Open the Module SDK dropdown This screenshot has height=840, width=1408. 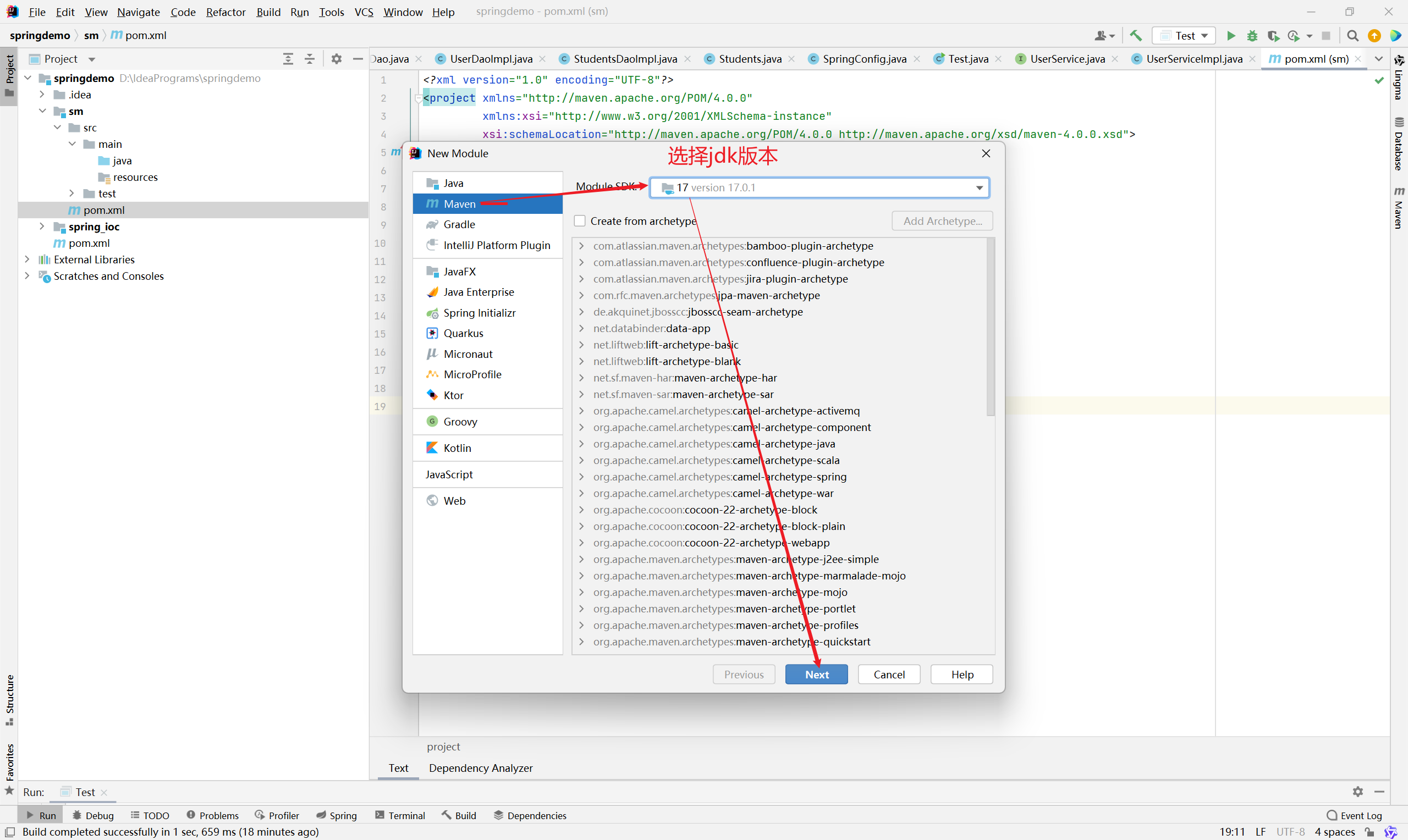(x=979, y=188)
